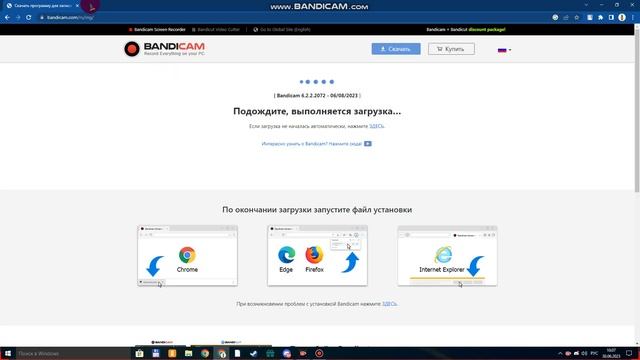The height and width of the screenshot is (360, 640).
Task: Click the round extension icon left of the share icon
Action: coord(555,18)
